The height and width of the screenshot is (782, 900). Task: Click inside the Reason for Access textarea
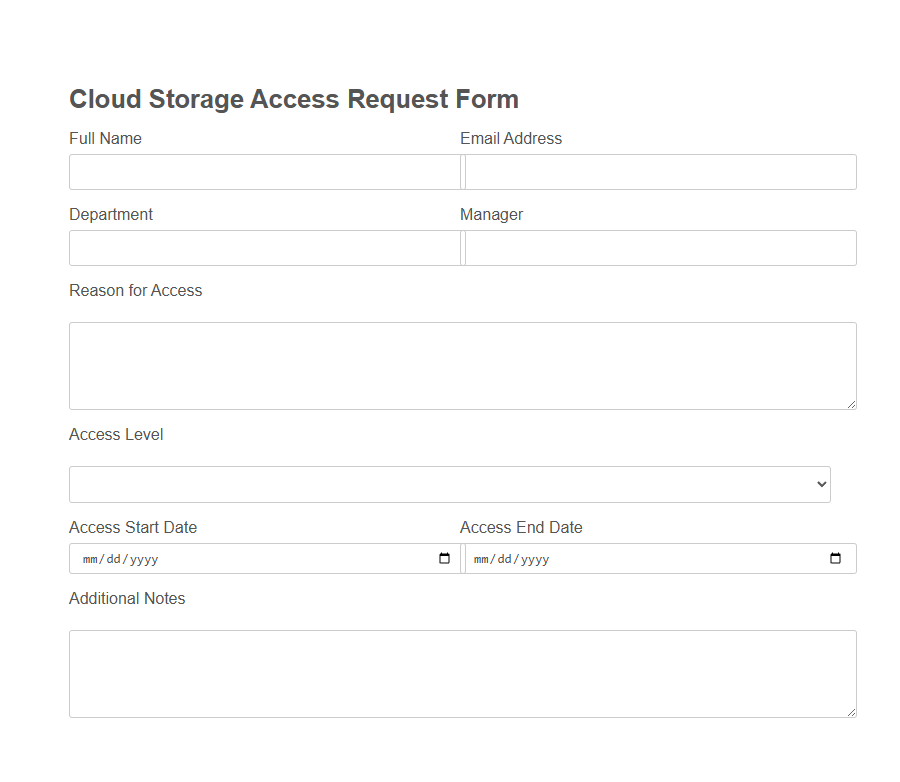(x=462, y=365)
